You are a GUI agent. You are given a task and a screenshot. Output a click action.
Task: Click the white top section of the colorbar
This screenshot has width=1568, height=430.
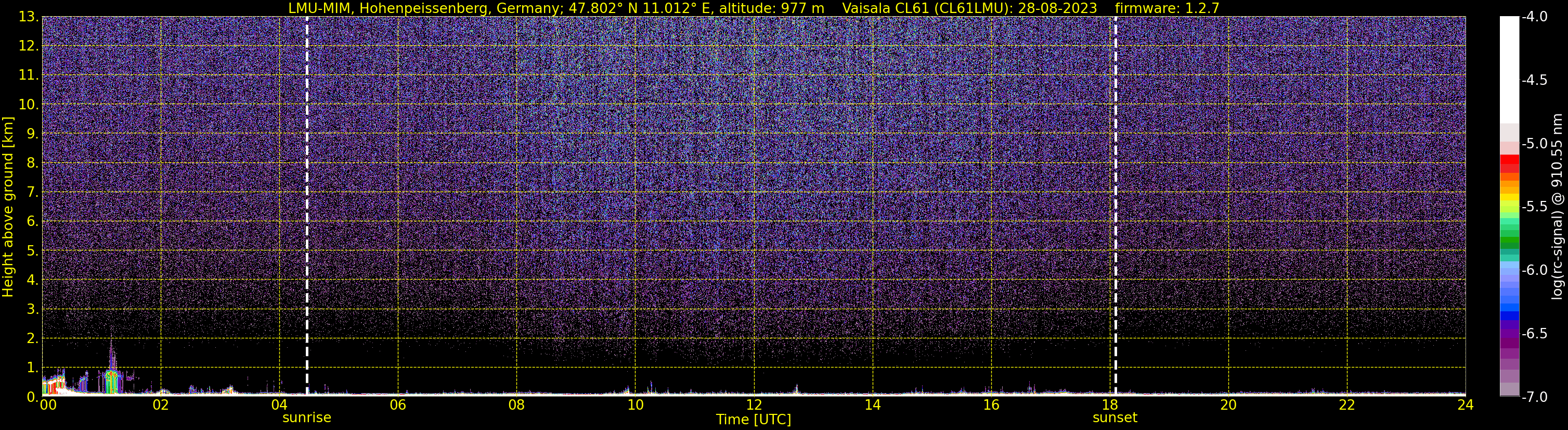click(x=1510, y=69)
